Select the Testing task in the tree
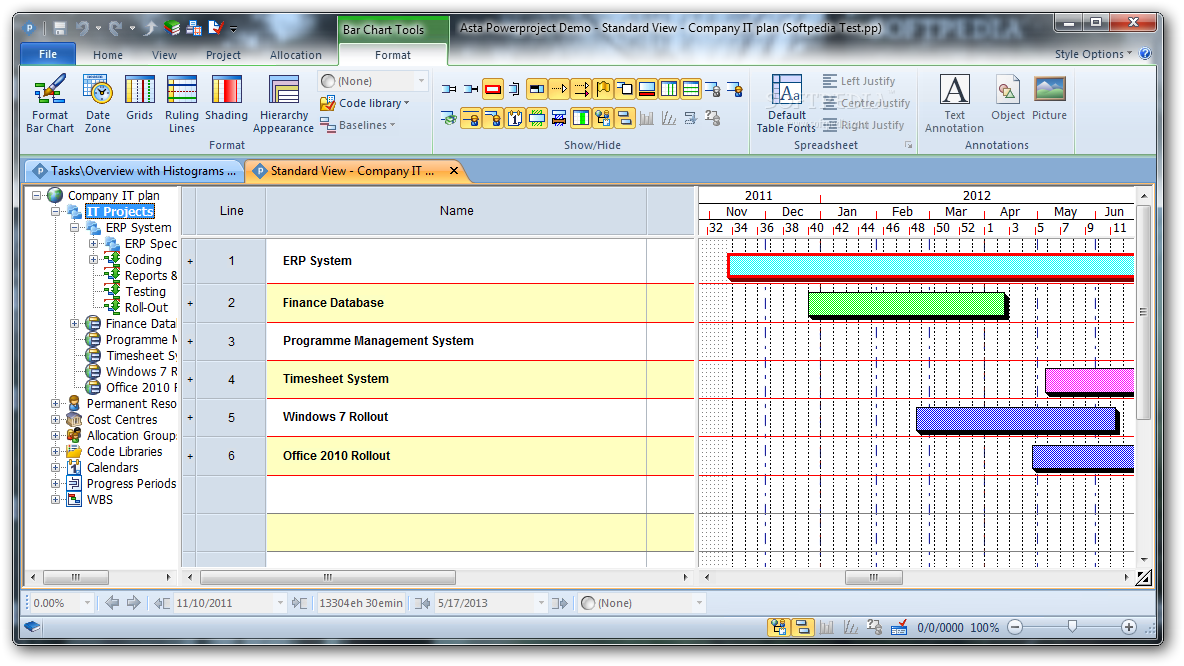 point(145,291)
